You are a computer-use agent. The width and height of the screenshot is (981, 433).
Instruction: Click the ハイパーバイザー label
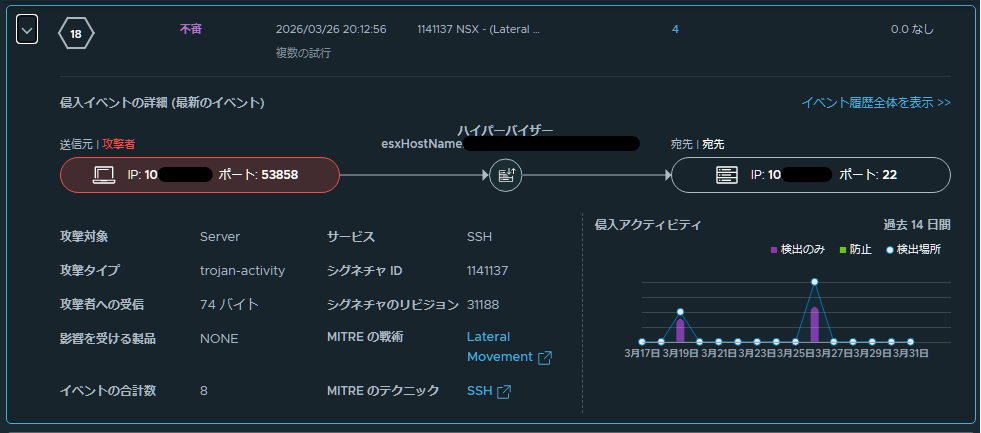(506, 130)
